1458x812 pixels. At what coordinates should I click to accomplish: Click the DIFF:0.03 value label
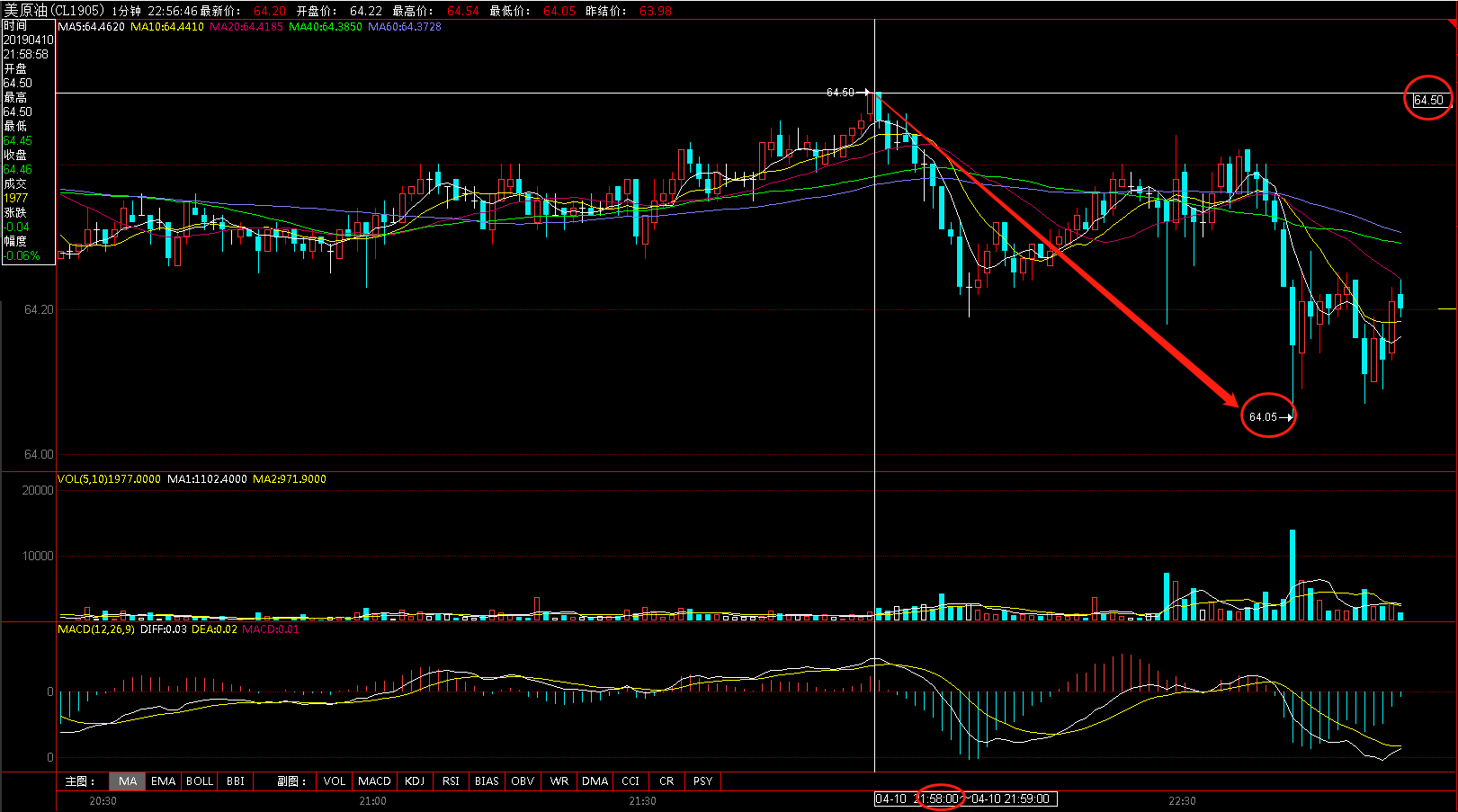pos(164,629)
